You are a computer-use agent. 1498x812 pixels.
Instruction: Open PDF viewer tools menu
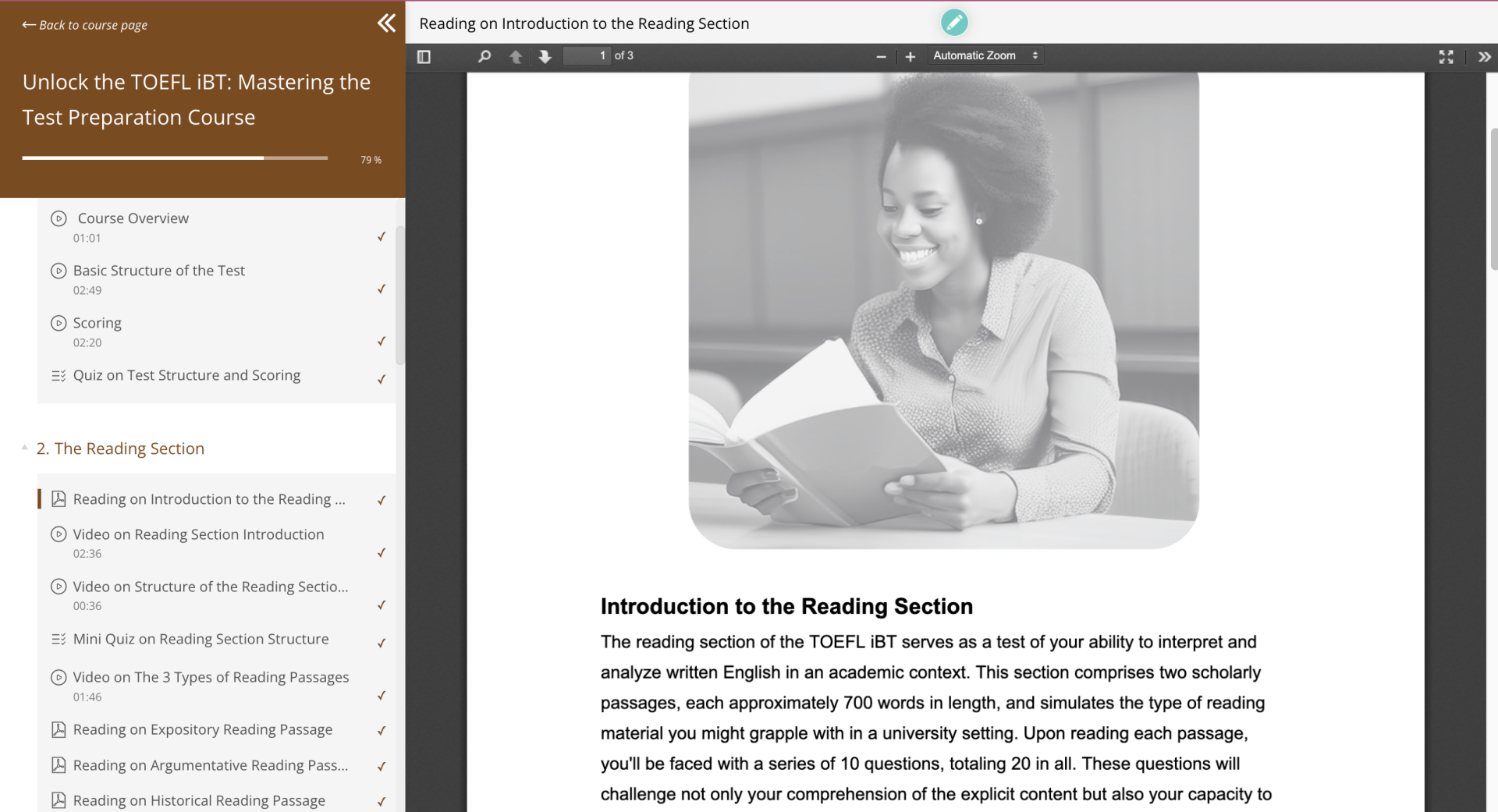click(1484, 56)
